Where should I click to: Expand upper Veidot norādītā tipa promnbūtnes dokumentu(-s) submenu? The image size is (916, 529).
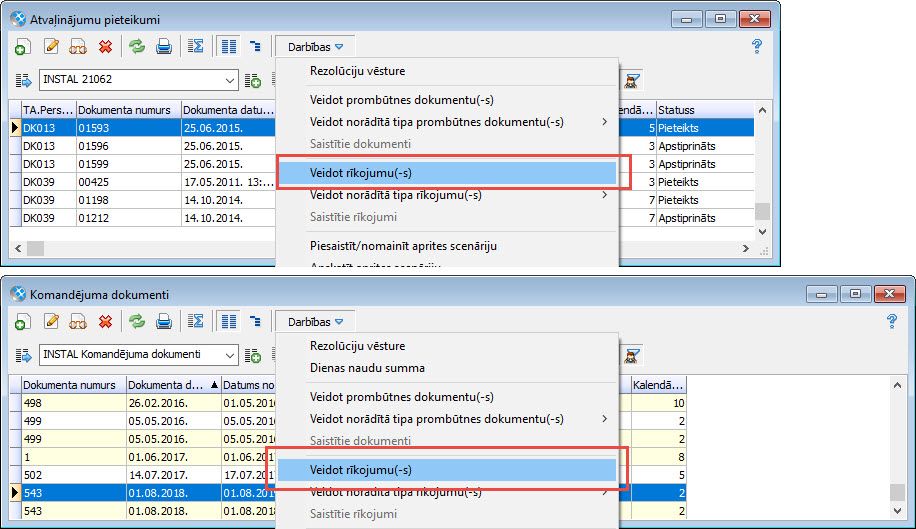605,122
